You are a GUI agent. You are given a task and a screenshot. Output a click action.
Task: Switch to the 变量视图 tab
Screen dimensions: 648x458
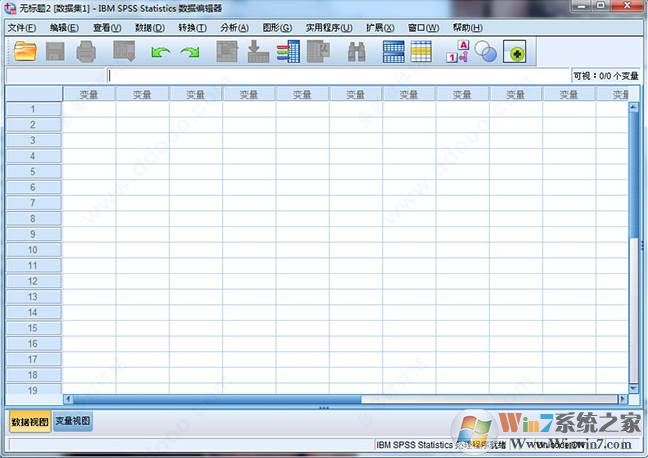(73, 422)
